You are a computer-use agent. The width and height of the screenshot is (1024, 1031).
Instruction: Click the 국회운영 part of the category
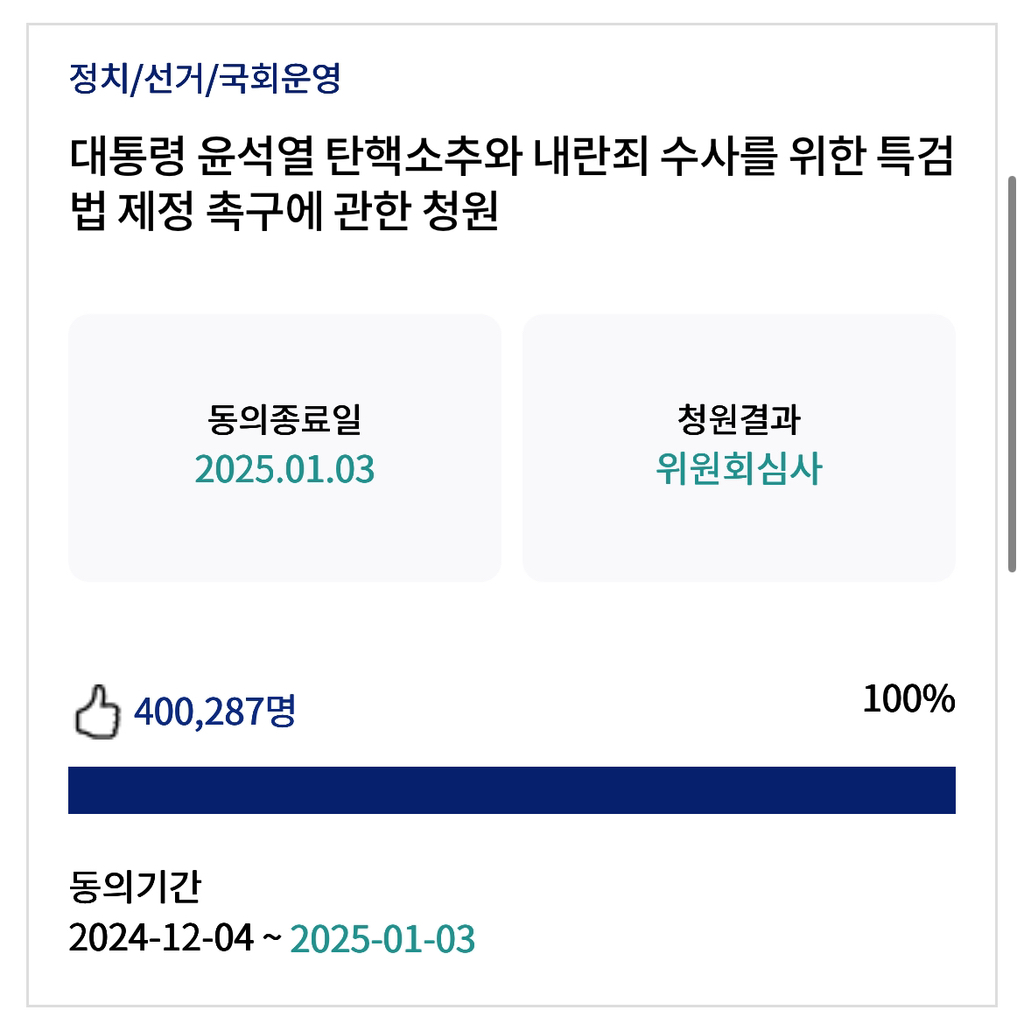(x=280, y=79)
